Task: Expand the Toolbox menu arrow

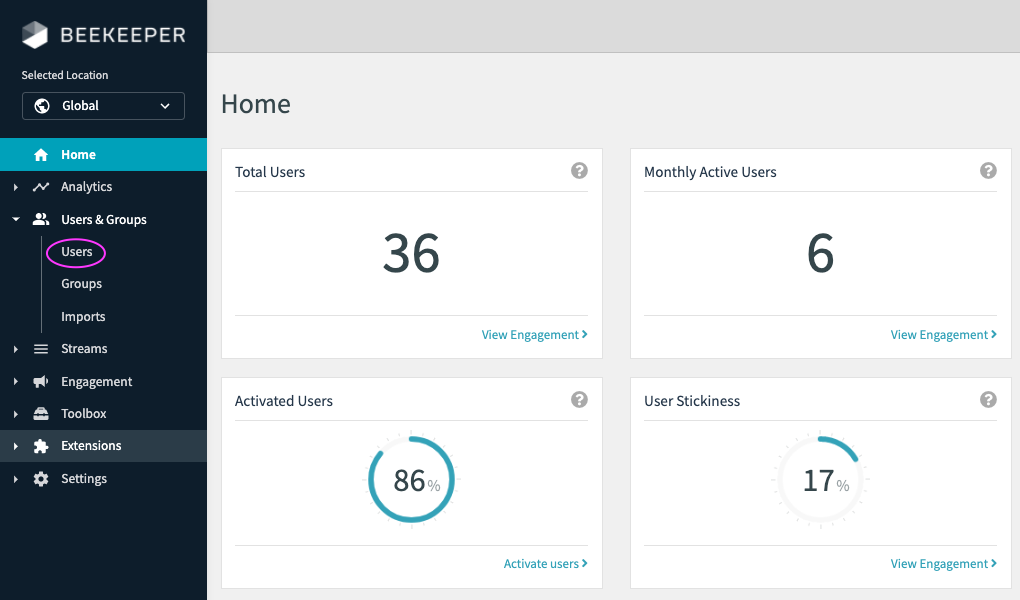Action: click(16, 414)
